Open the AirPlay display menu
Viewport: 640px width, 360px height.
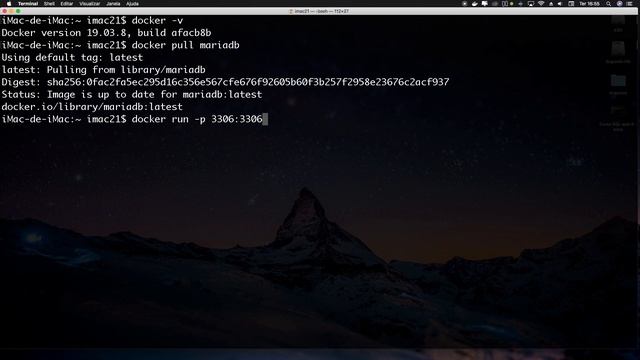tap(531, 4)
